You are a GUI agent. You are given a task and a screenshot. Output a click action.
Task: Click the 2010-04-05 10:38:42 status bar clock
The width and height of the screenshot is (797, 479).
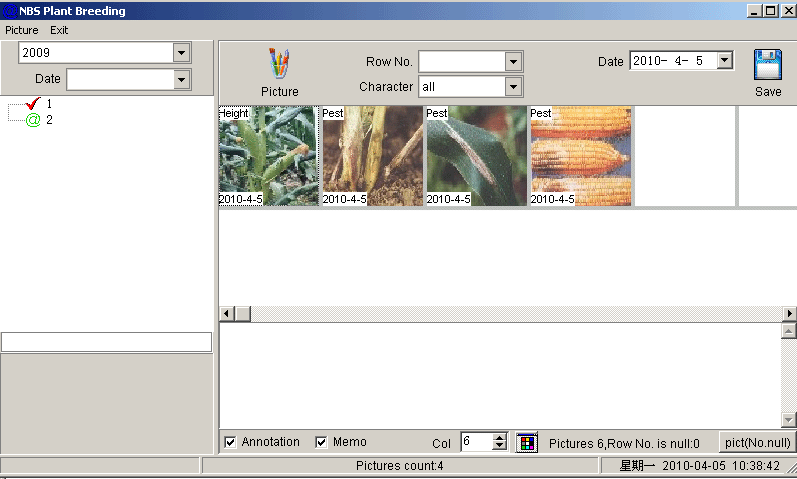pos(721,466)
